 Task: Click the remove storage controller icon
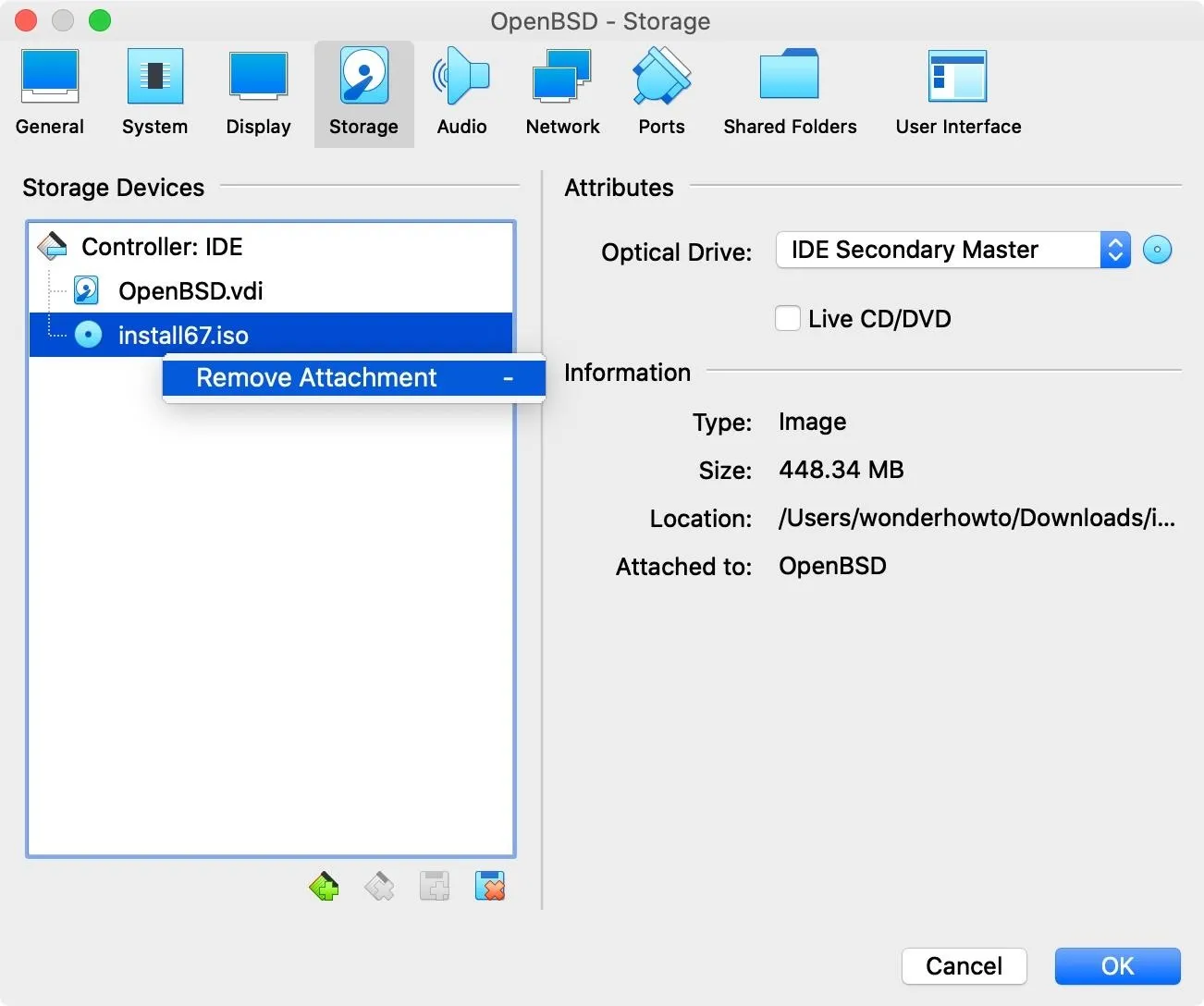point(379,887)
